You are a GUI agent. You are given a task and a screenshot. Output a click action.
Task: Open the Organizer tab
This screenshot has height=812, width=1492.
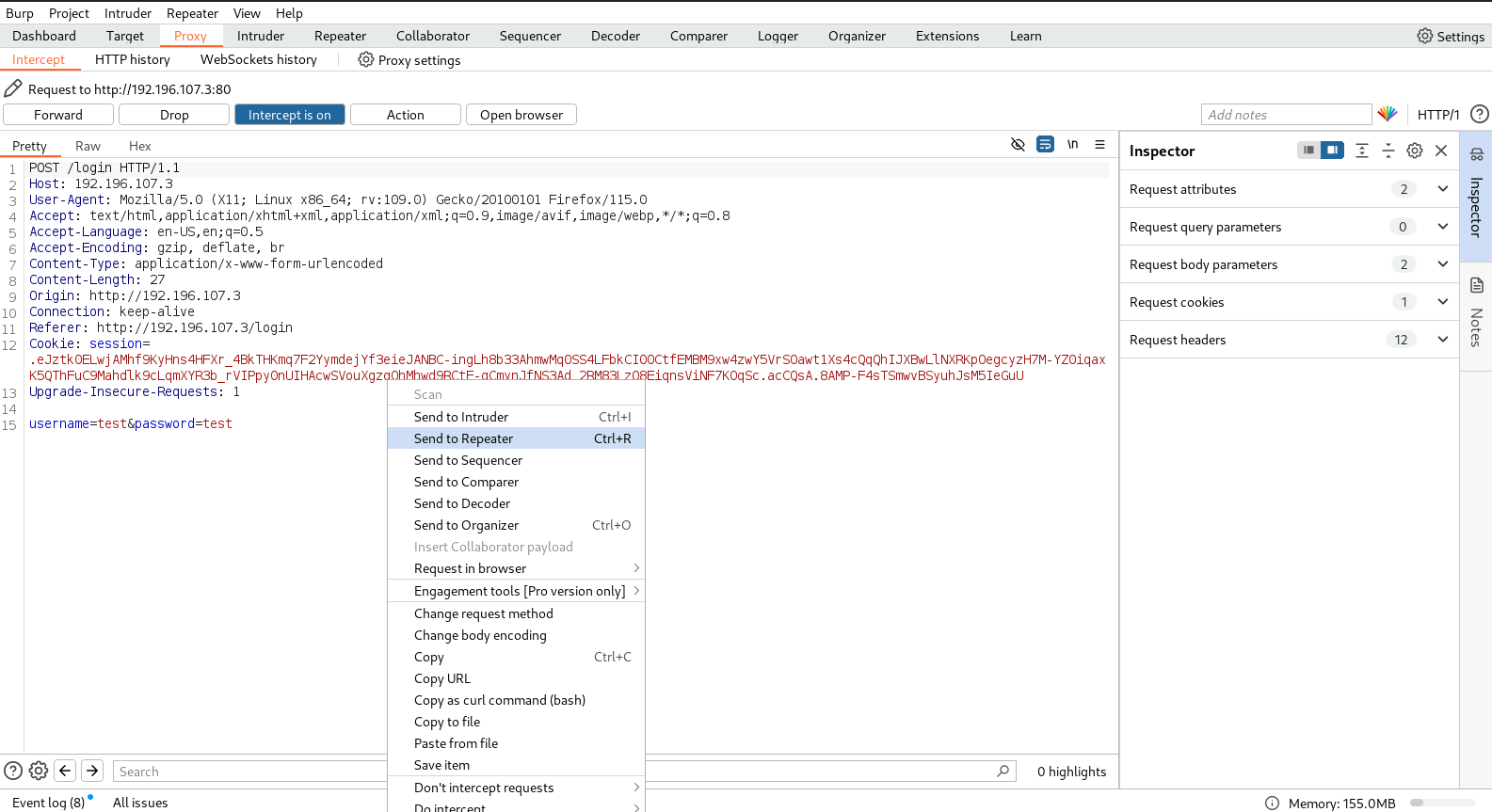(x=857, y=36)
